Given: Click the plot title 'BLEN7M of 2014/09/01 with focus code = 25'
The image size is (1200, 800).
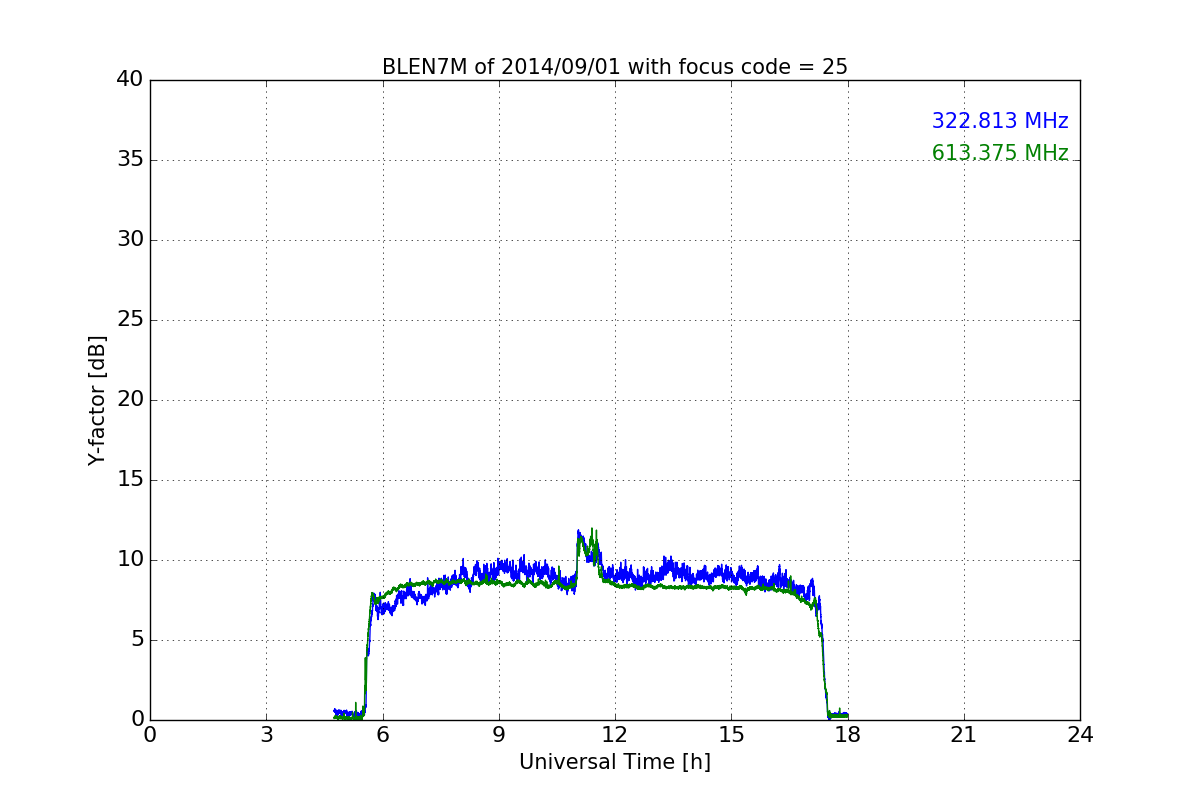Looking at the screenshot, I should [x=615, y=67].
